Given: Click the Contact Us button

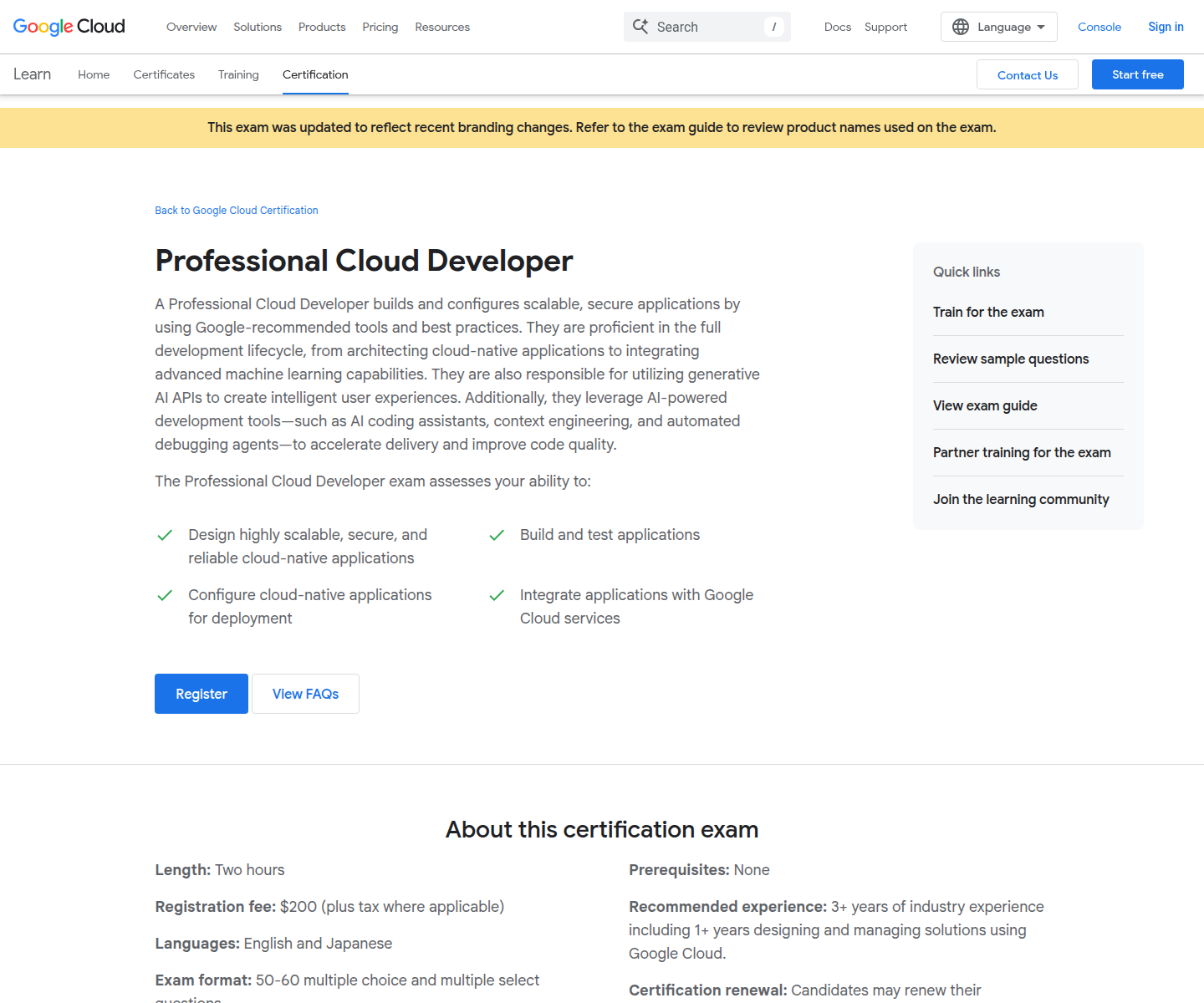Looking at the screenshot, I should 1028,74.
